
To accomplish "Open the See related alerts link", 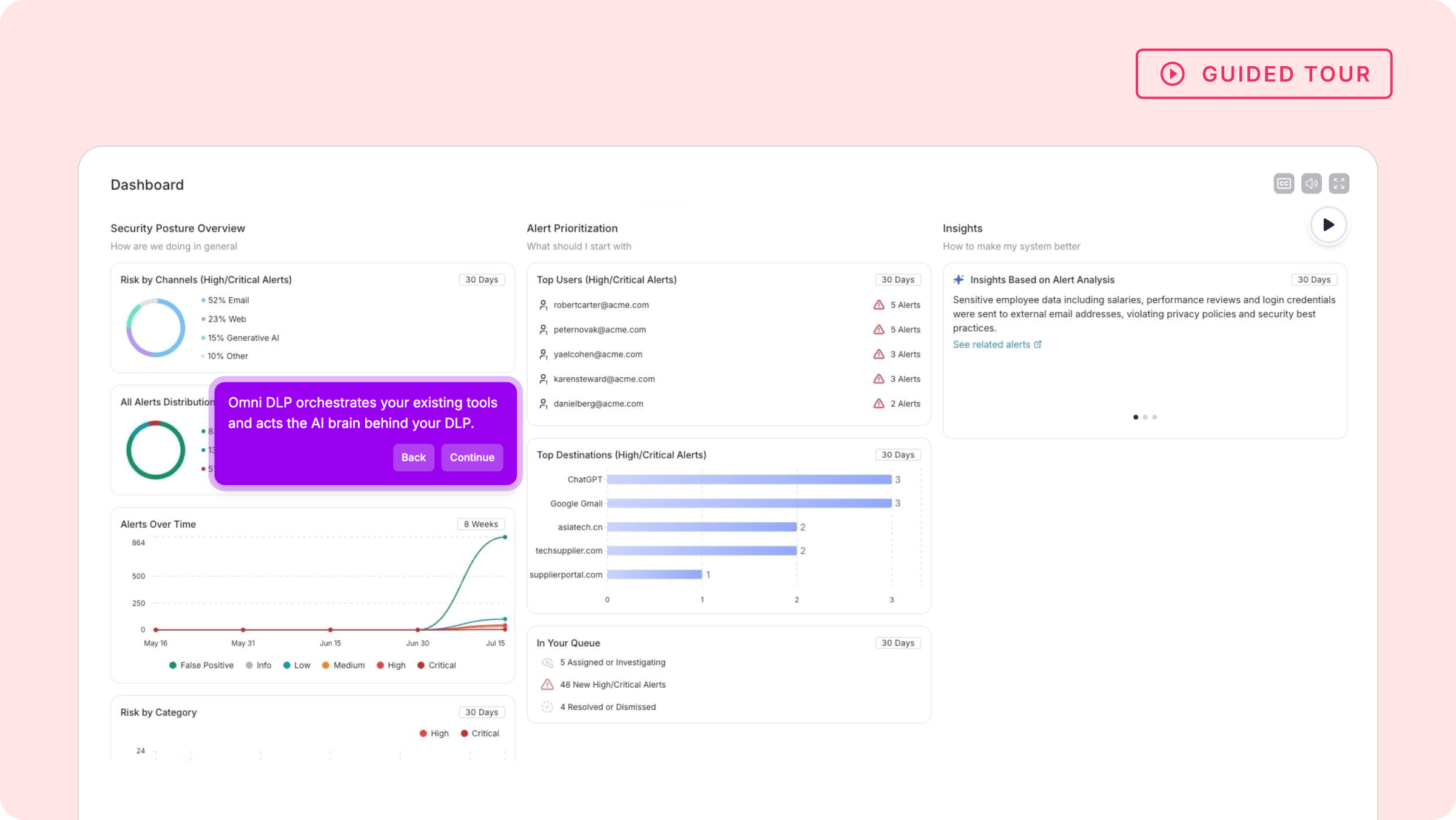I will point(993,344).
